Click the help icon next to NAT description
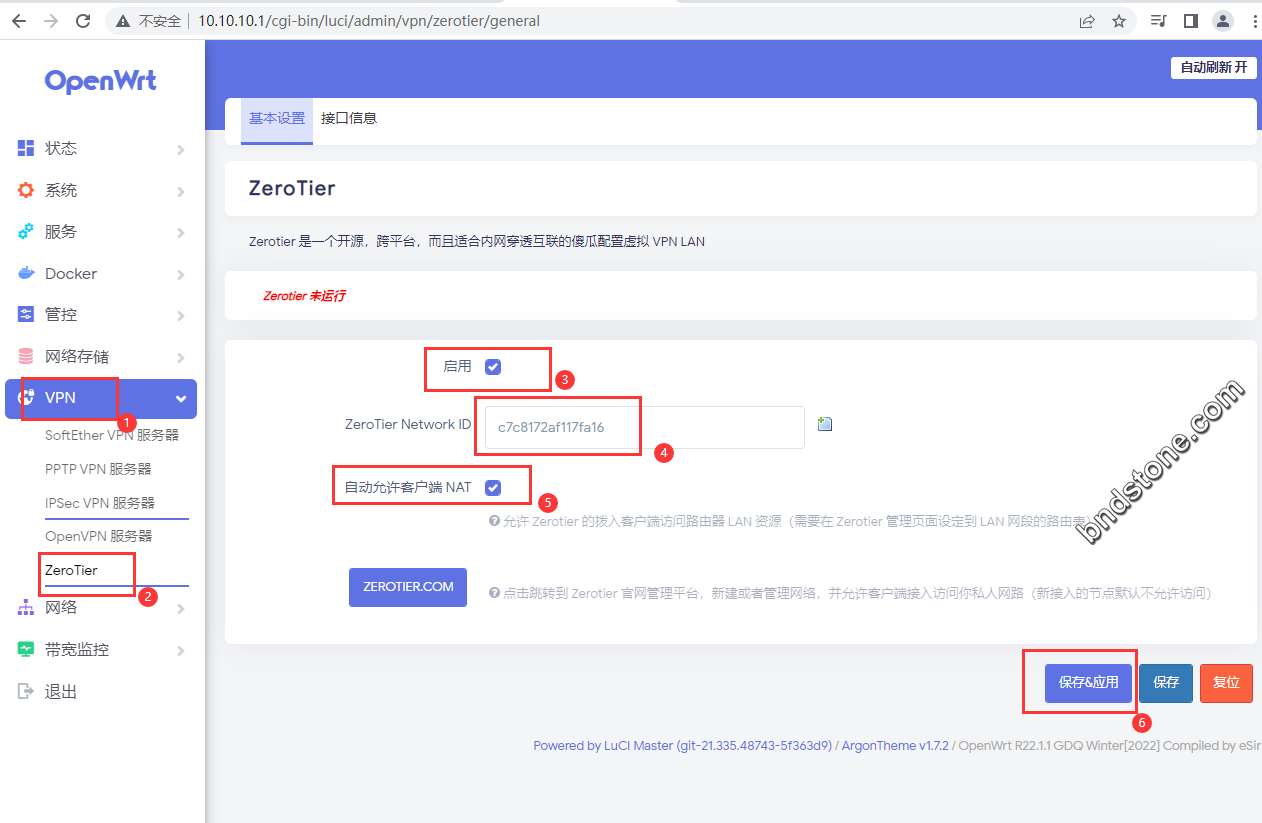1262x823 pixels. (494, 521)
